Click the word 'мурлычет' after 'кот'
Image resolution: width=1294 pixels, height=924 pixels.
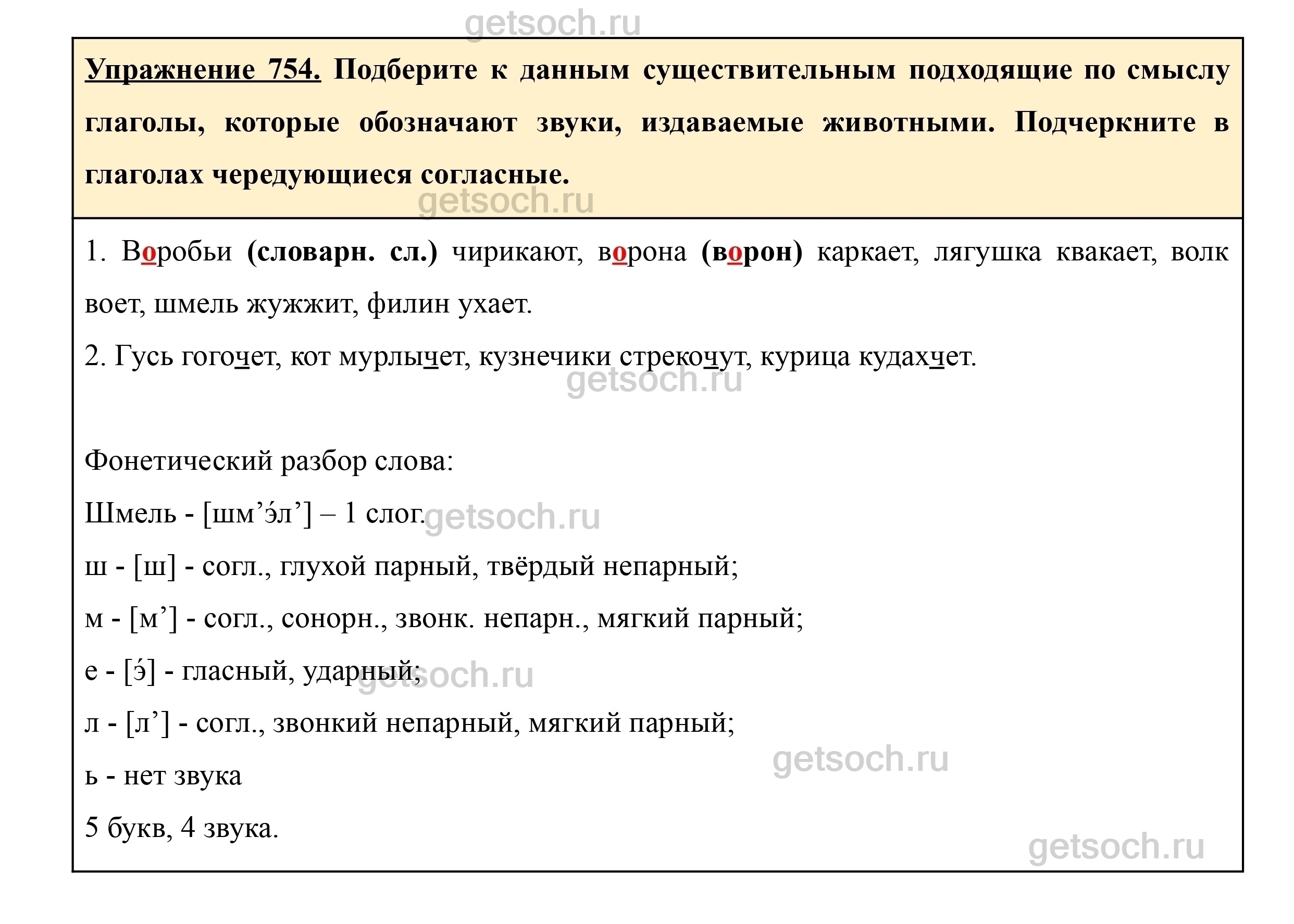(402, 357)
